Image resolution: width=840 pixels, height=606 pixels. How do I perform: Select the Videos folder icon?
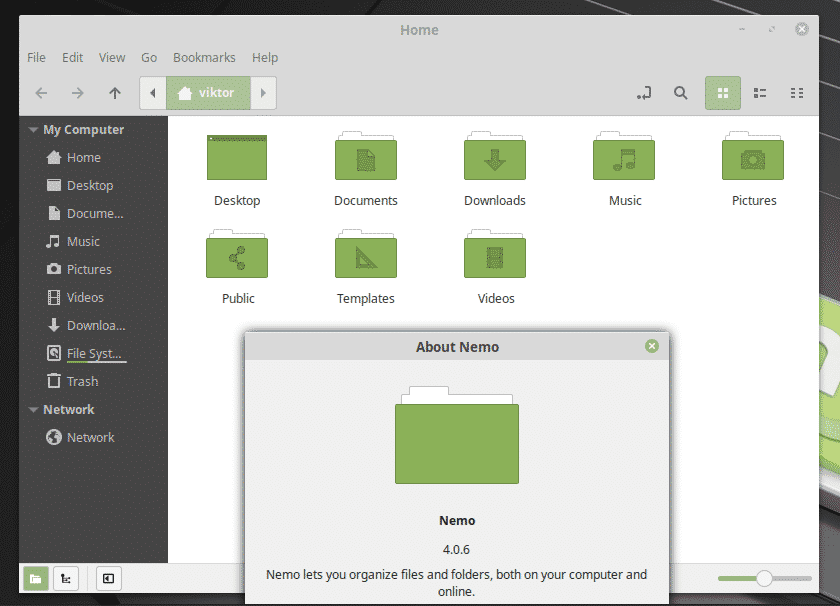[495, 254]
